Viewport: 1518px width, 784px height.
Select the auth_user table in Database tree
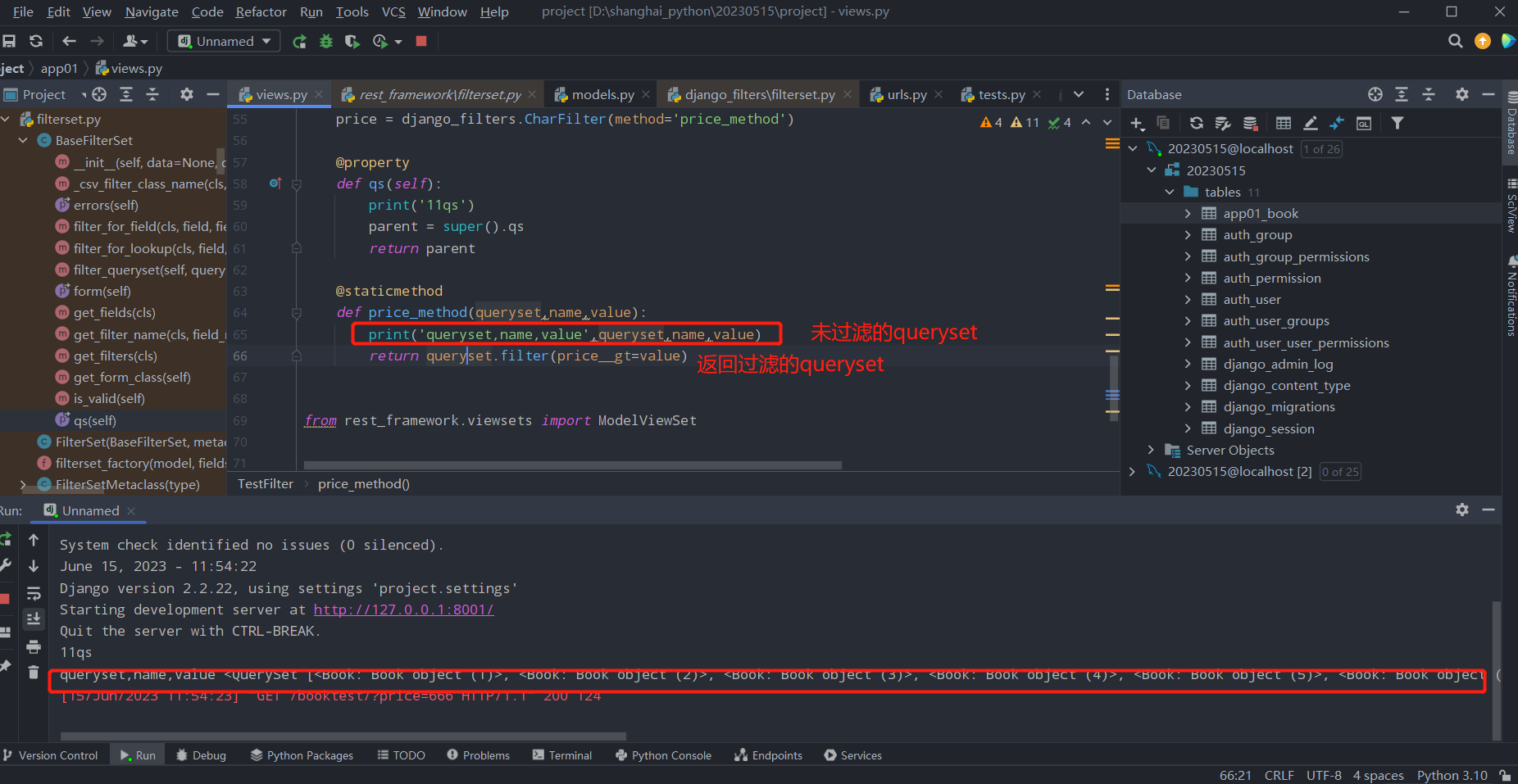pos(1252,300)
